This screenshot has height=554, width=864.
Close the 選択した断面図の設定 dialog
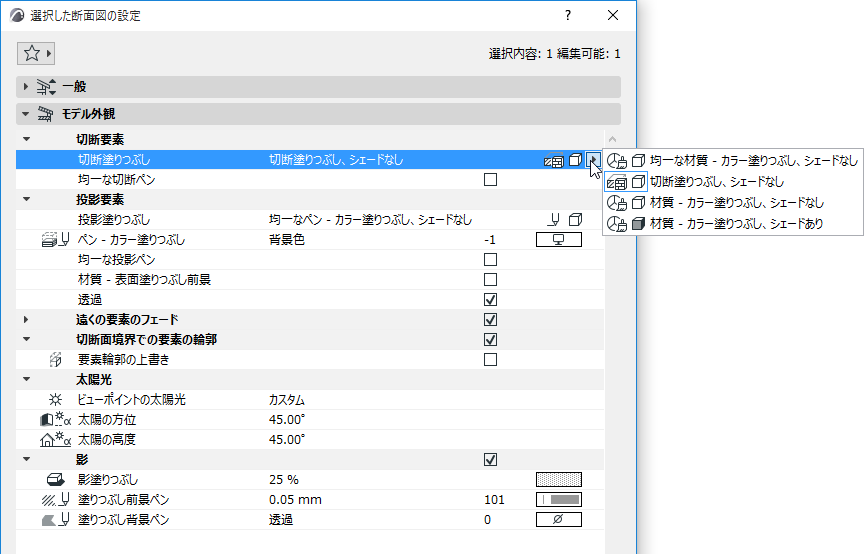(613, 15)
